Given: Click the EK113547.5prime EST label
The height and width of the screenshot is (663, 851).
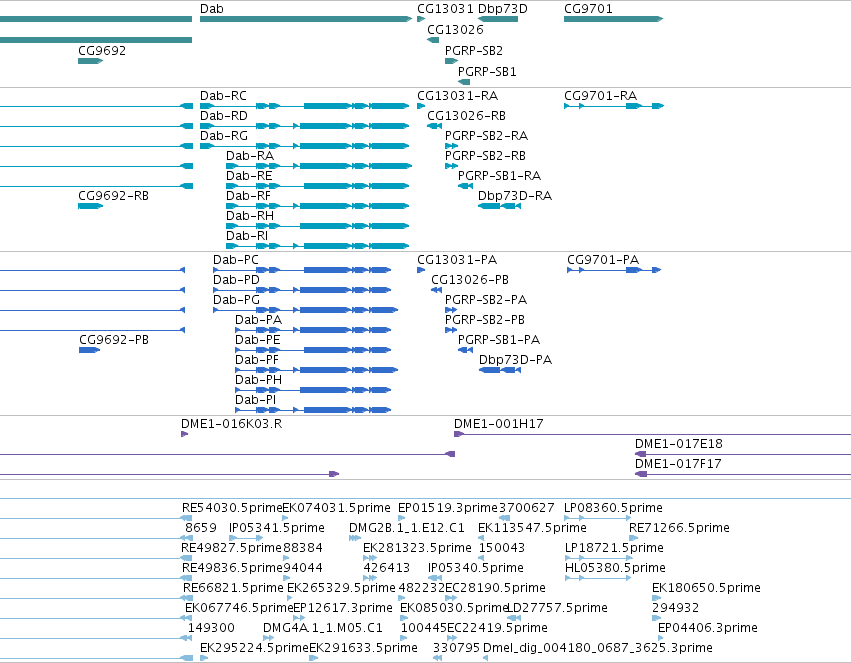Looking at the screenshot, I should pos(532,528).
